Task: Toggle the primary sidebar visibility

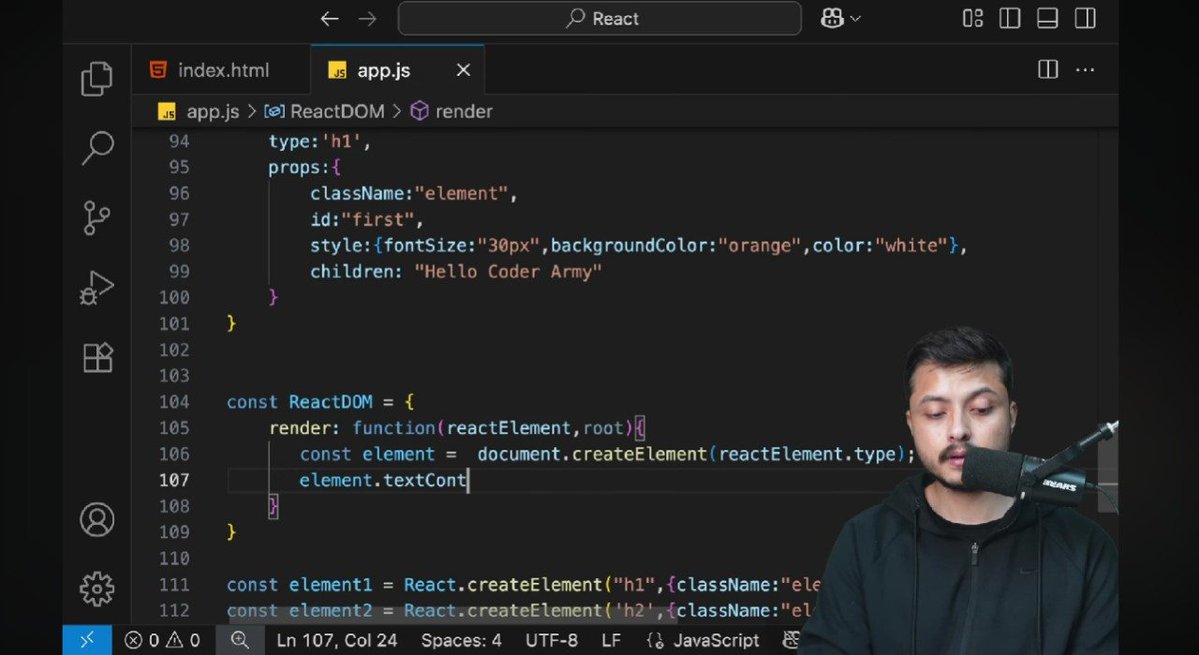Action: [1009, 18]
